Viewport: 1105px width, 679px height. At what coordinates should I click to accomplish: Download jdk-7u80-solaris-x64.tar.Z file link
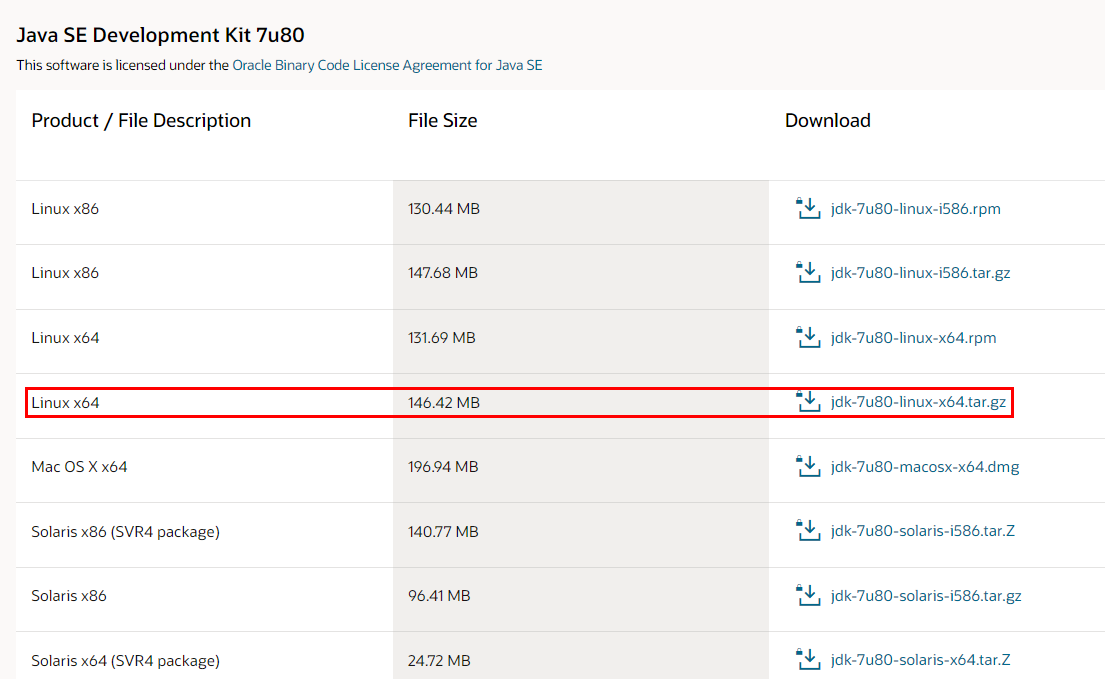point(920,660)
